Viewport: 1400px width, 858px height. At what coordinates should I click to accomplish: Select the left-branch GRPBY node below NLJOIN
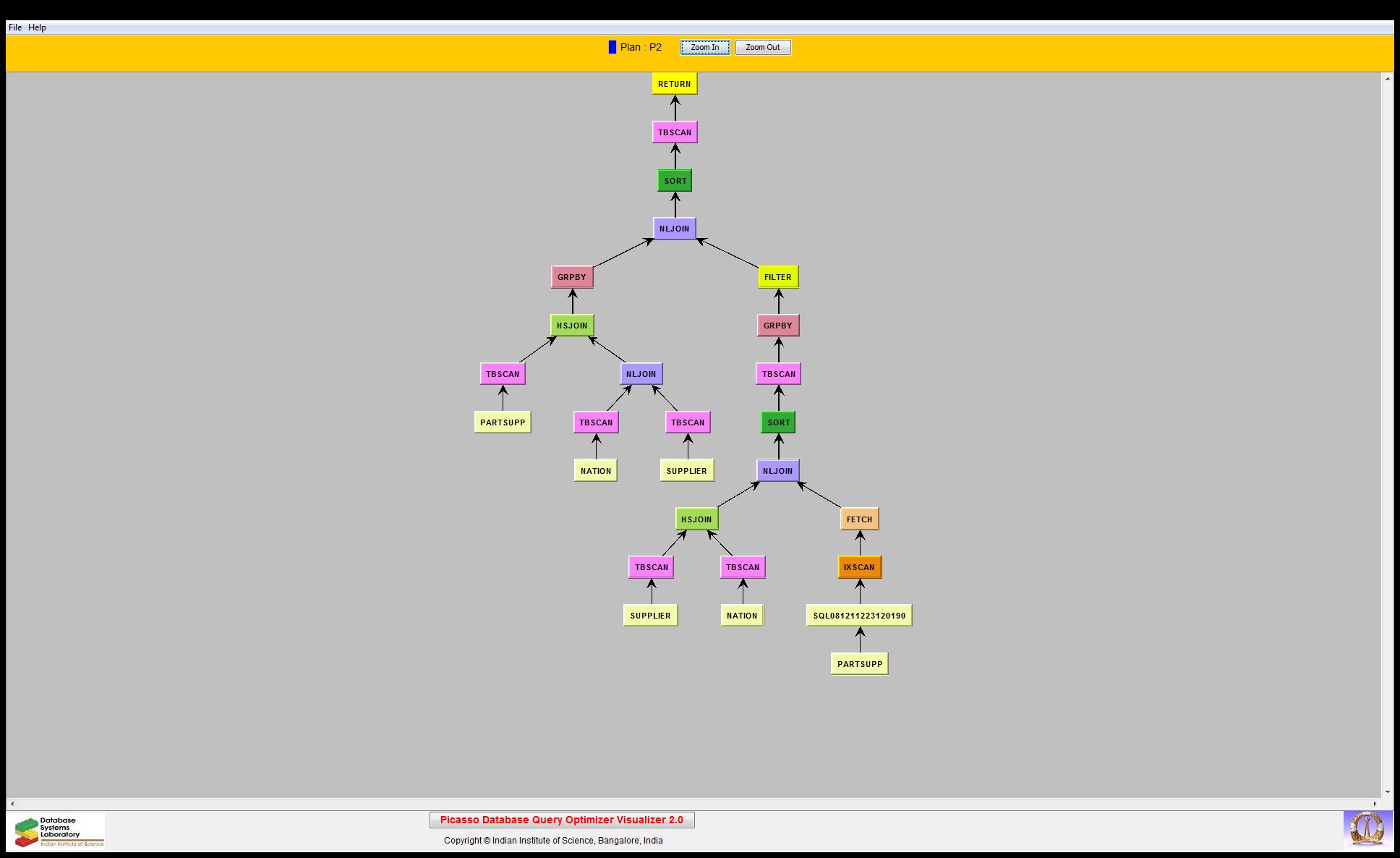point(572,277)
